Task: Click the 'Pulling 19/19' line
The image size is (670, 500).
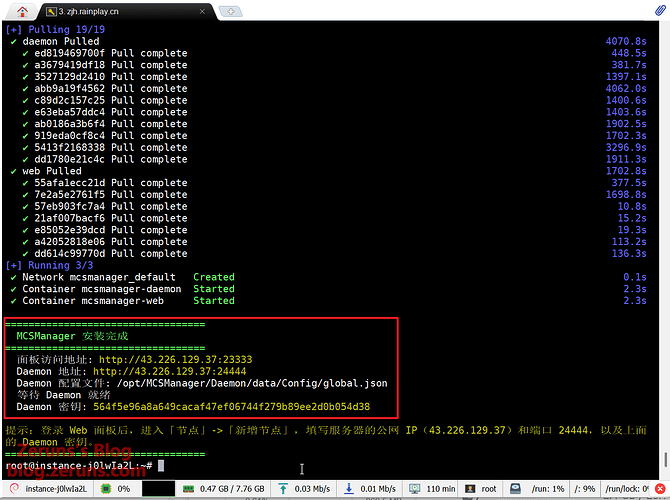Action: [55, 29]
